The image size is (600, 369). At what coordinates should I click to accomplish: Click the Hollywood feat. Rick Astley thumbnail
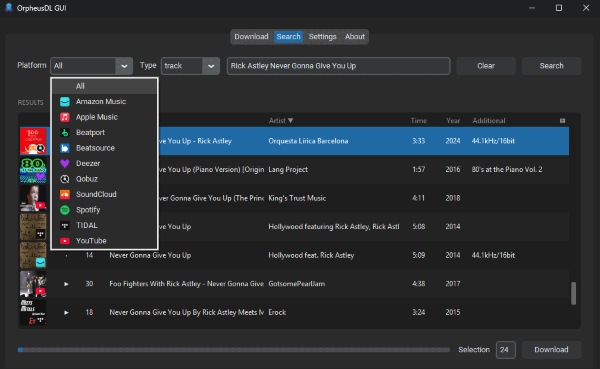click(33, 255)
